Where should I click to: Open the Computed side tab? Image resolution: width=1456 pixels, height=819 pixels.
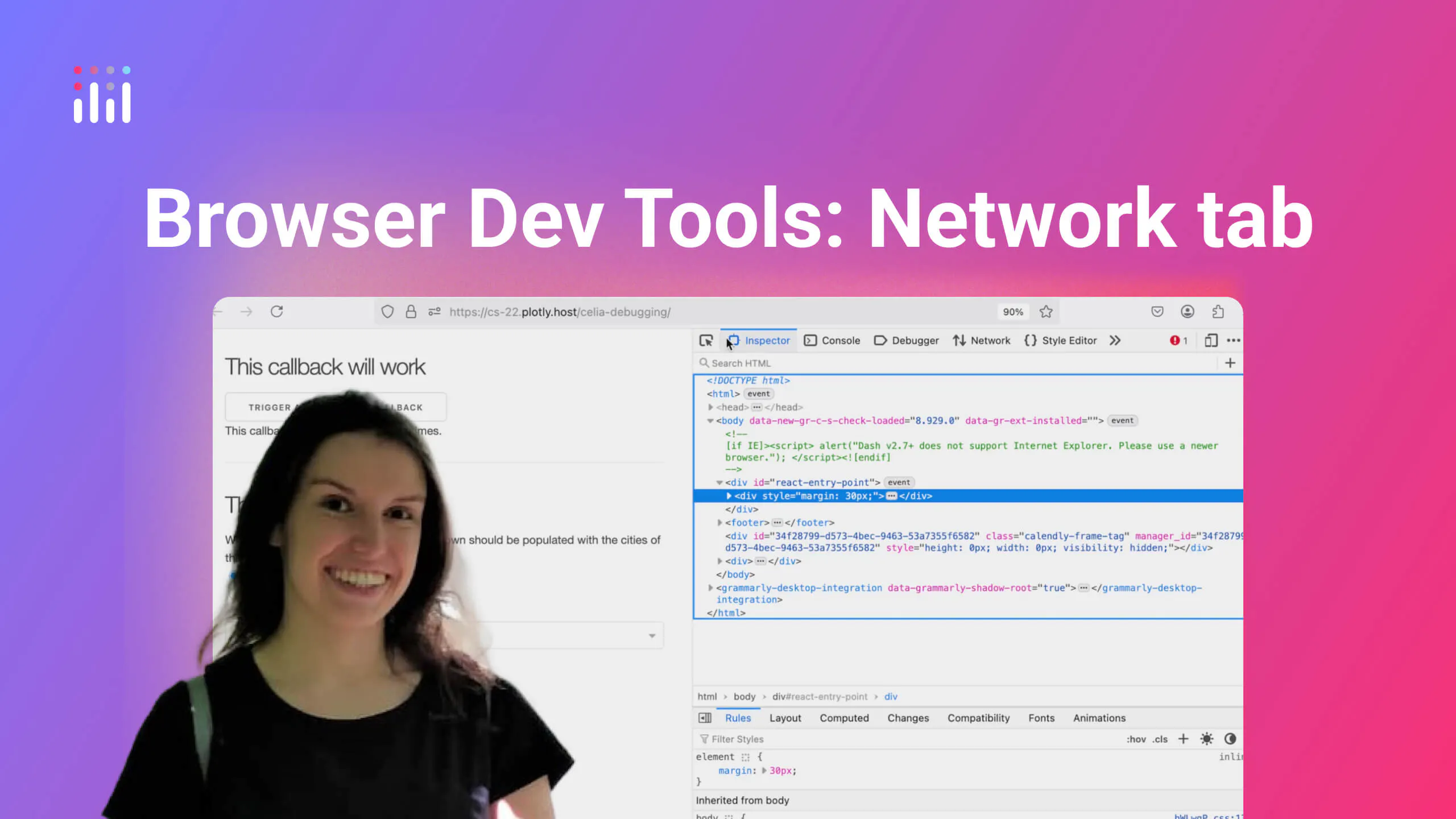click(x=844, y=718)
